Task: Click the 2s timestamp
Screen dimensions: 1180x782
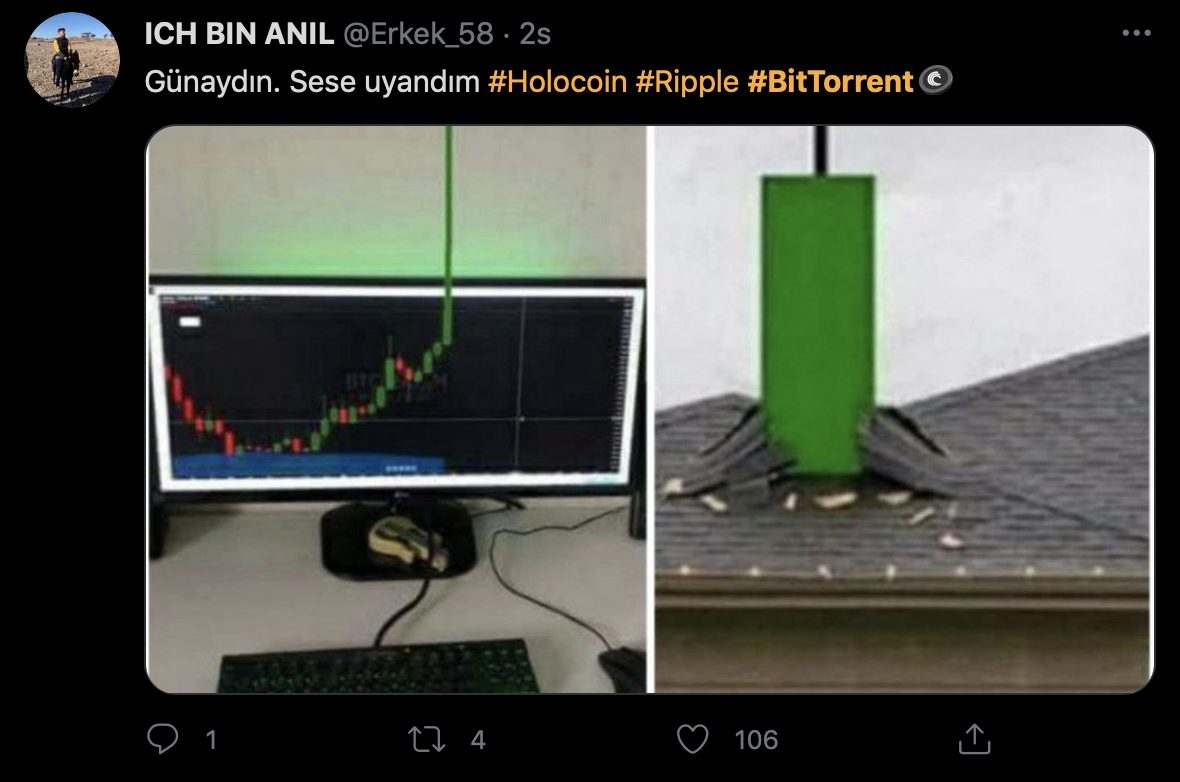Action: coord(535,34)
